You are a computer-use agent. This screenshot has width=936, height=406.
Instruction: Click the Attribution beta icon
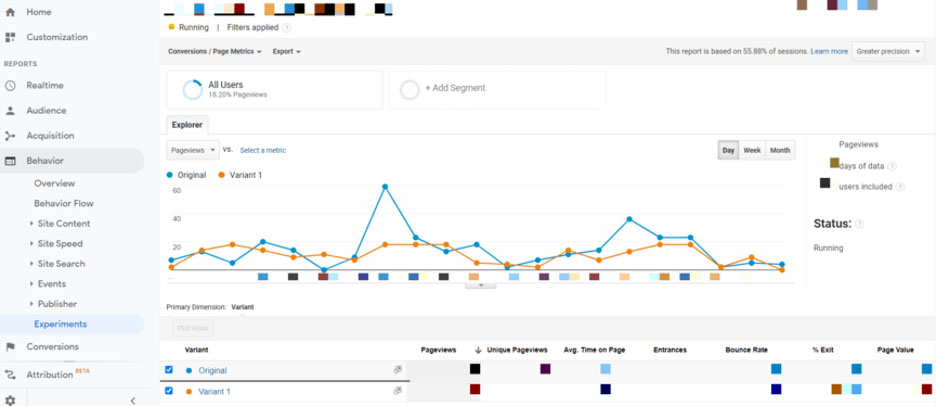coord(10,375)
